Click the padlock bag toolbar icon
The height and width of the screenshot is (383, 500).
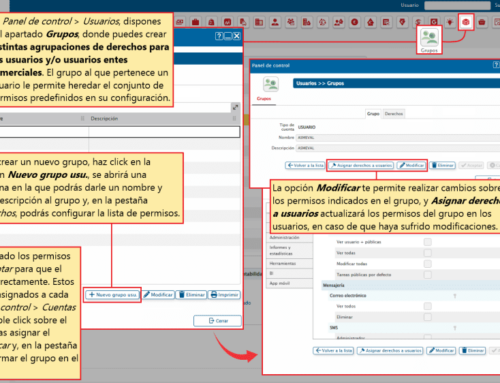click(x=211, y=22)
